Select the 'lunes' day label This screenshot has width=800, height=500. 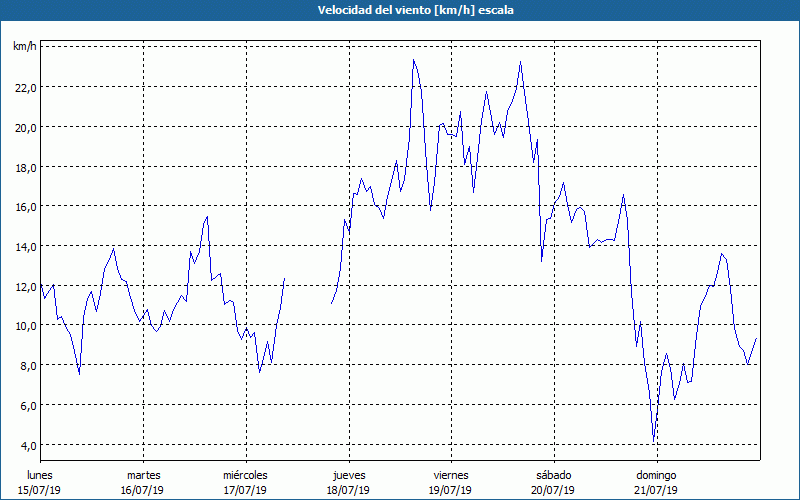coord(40,475)
